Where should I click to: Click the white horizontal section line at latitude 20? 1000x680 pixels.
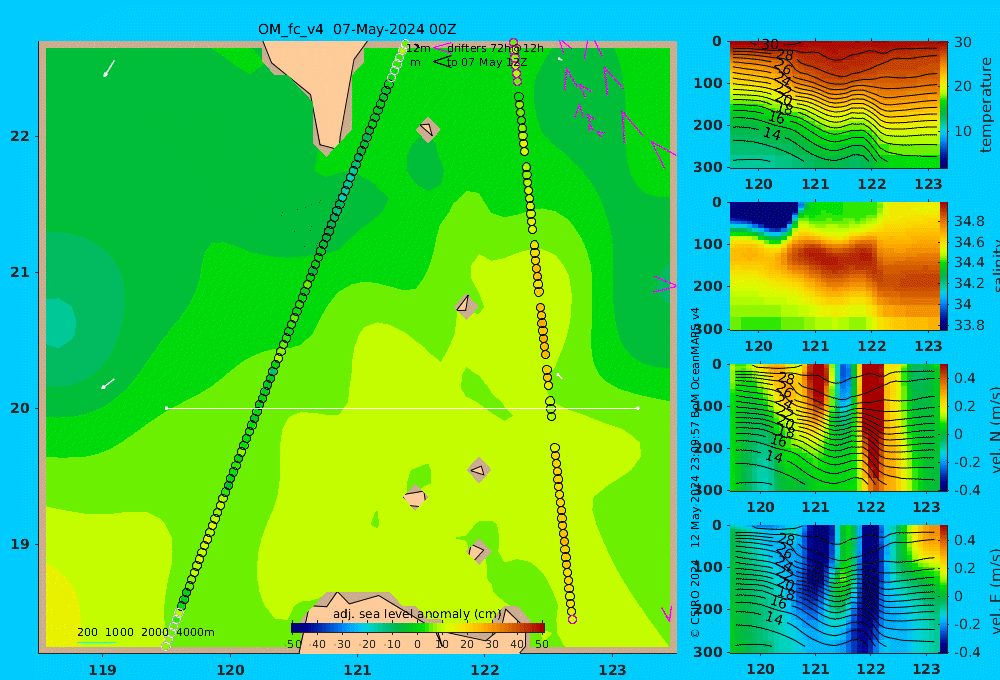tap(402, 408)
